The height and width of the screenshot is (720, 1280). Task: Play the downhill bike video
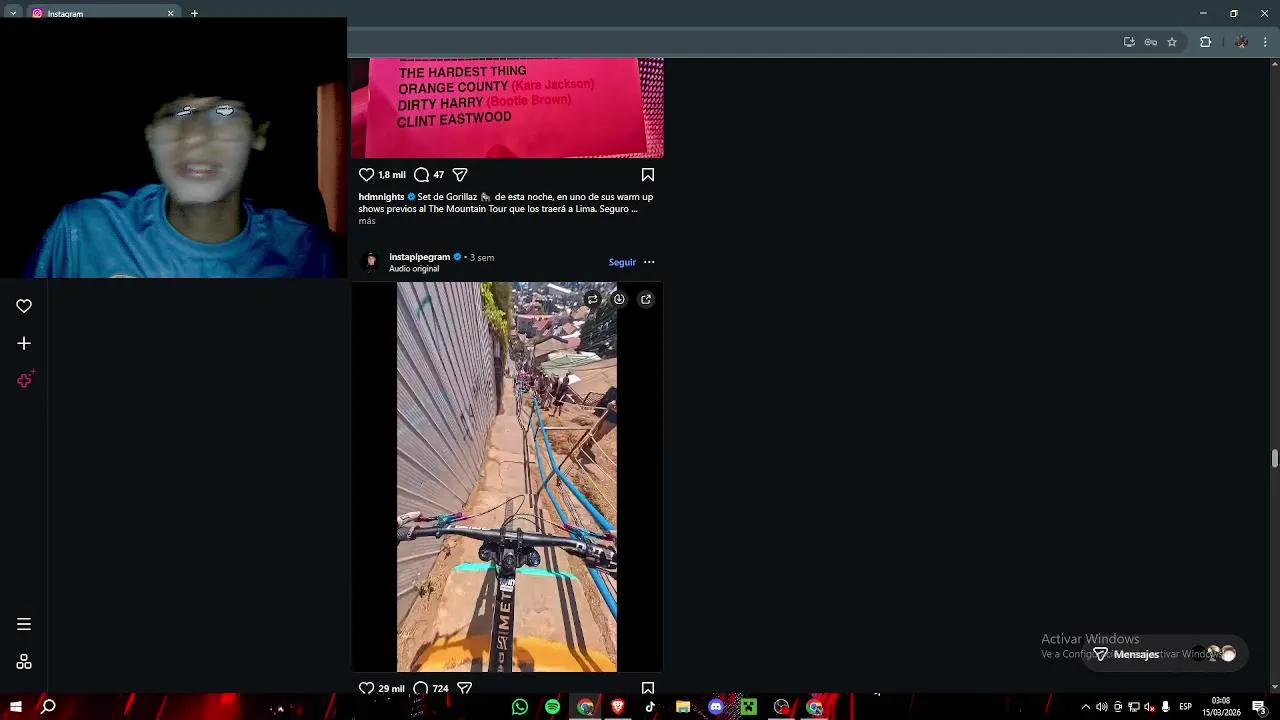pos(507,477)
